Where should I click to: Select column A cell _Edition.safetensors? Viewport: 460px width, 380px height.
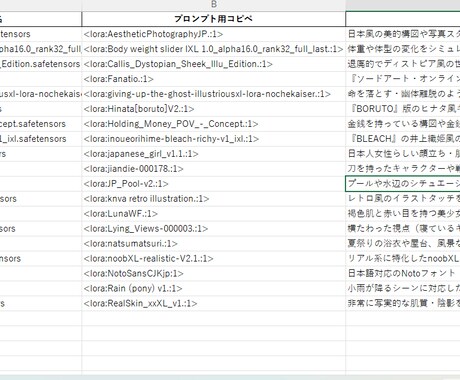[x=41, y=64]
